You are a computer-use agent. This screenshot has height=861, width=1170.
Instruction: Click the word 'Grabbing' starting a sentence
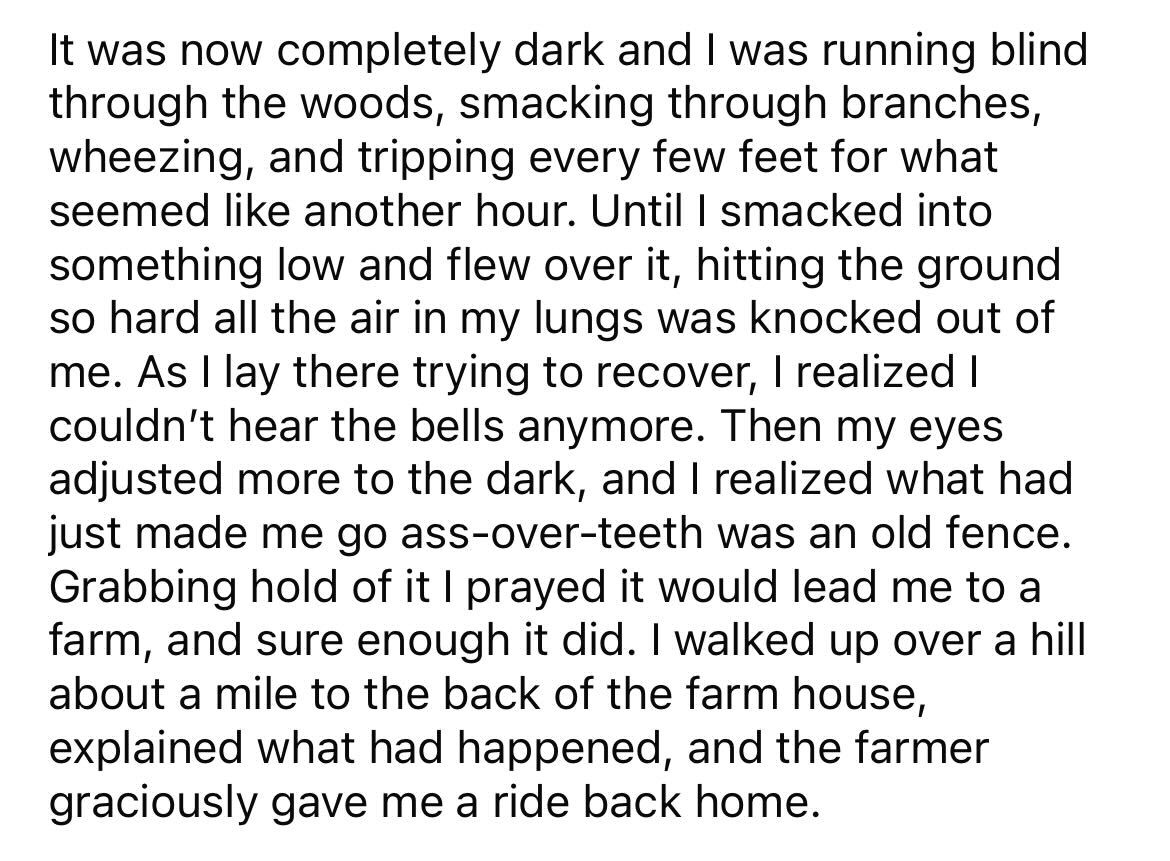point(142,588)
